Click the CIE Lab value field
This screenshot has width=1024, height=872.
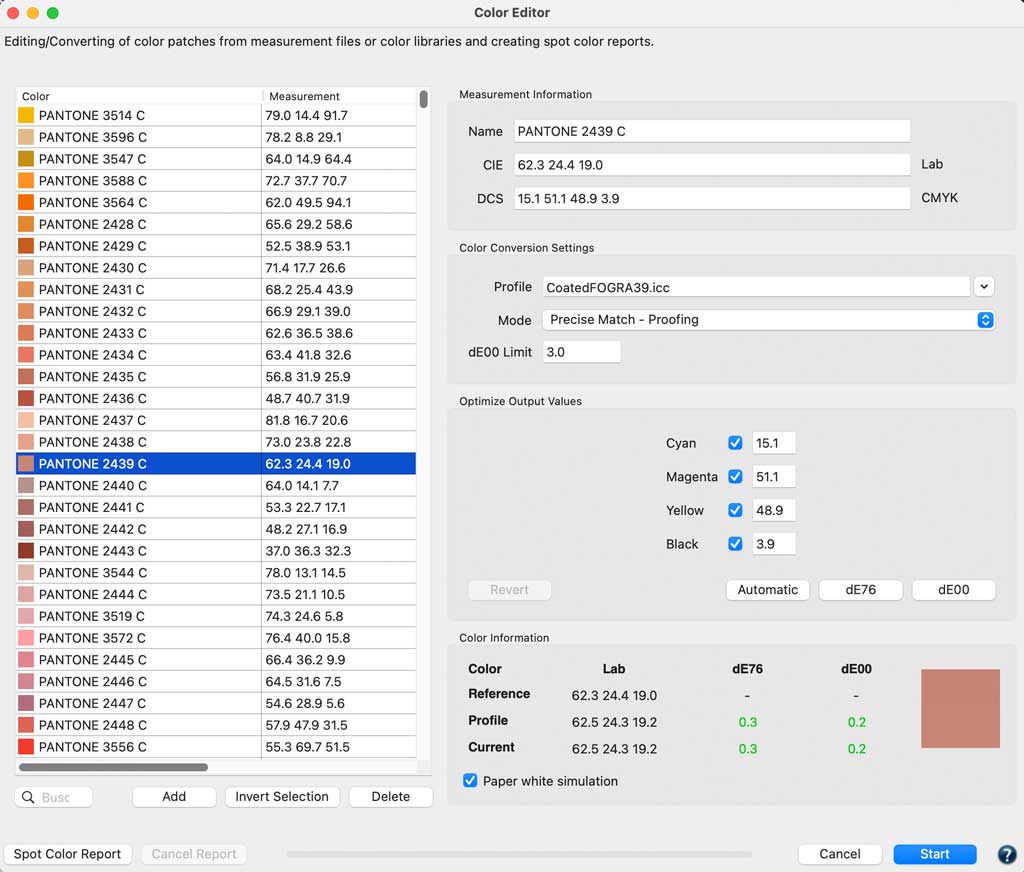(712, 165)
